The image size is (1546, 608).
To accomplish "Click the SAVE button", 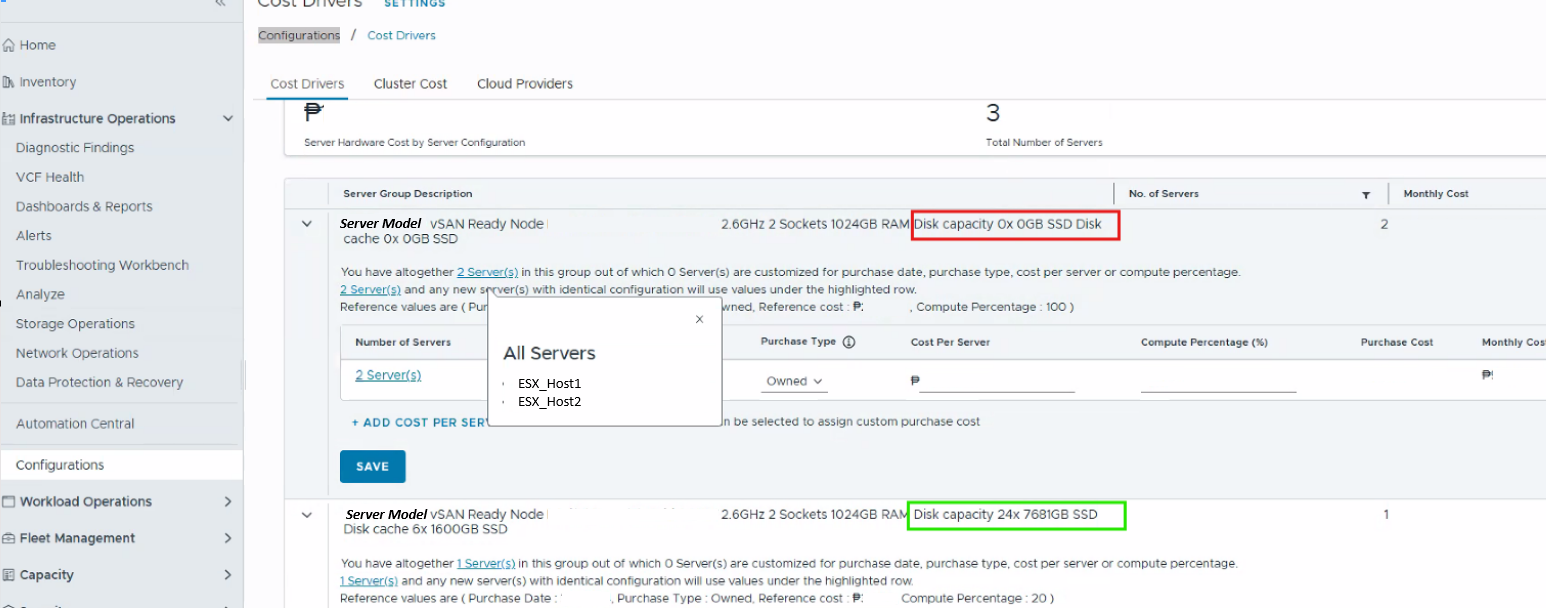I will pyautogui.click(x=372, y=467).
